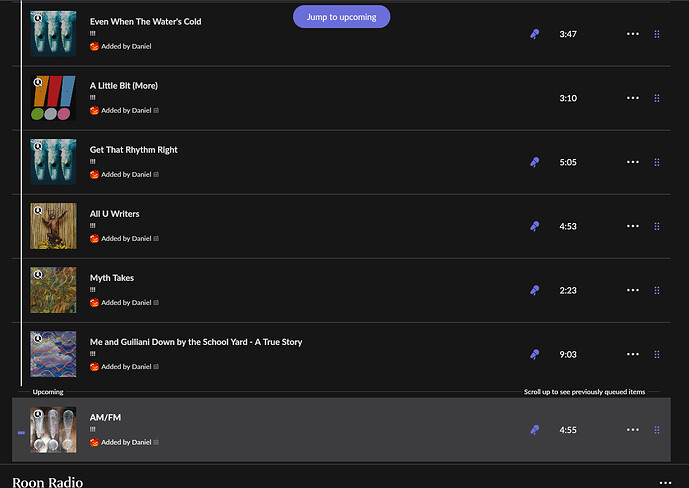Open three-dot menu for Get That Rhythm Right
Viewport: 689px width, 488px height.
tap(632, 162)
